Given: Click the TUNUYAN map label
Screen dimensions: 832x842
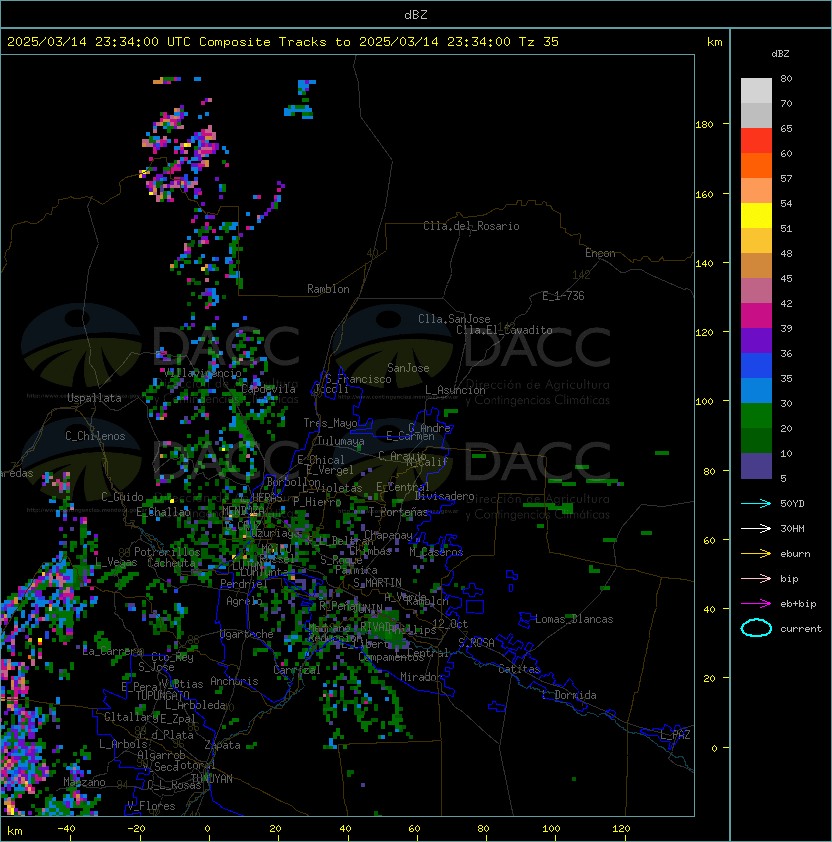Looking at the screenshot, I should tap(212, 779).
